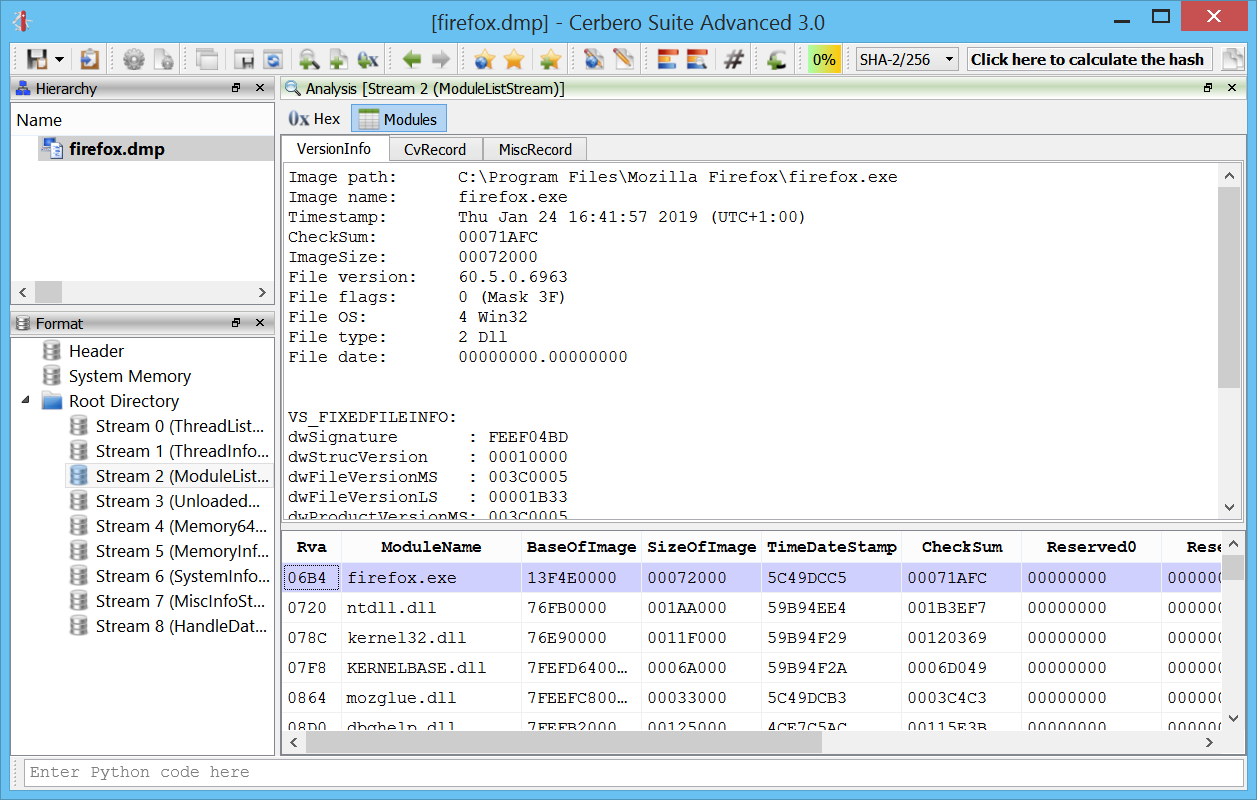
Task: Click the red-blue layout bars icon
Action: (668, 59)
